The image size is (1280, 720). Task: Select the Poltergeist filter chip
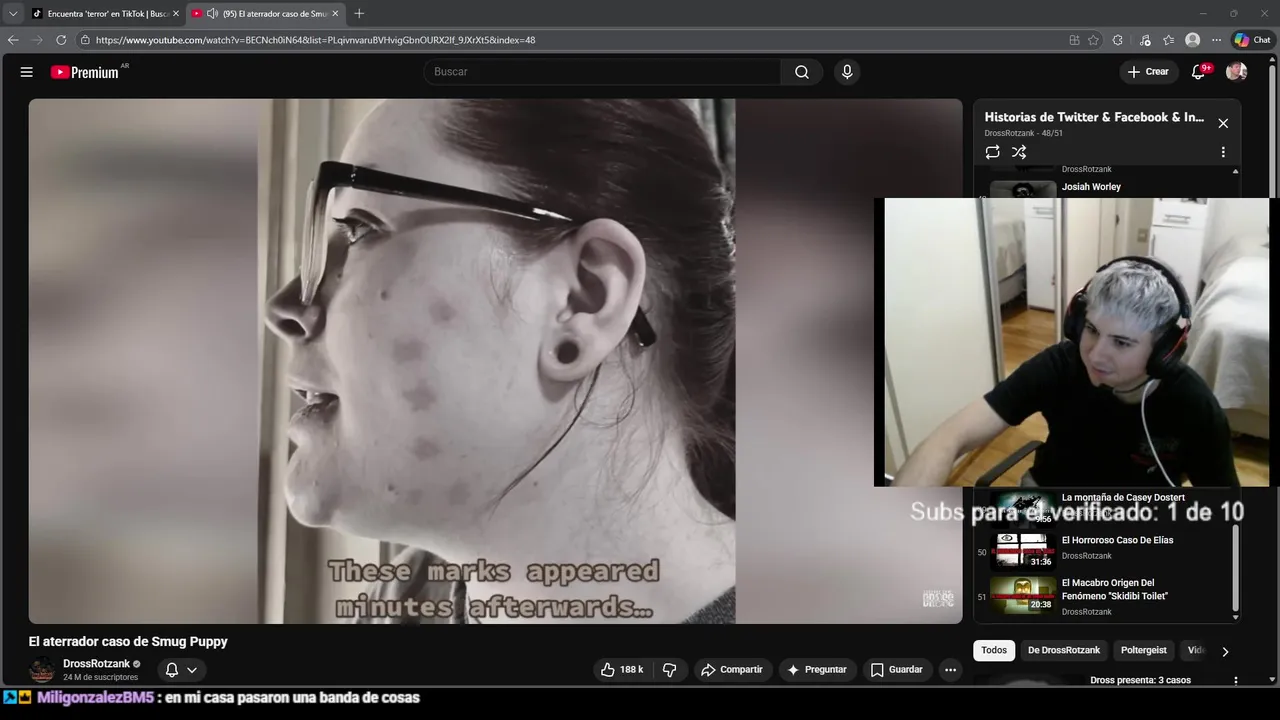point(1144,650)
